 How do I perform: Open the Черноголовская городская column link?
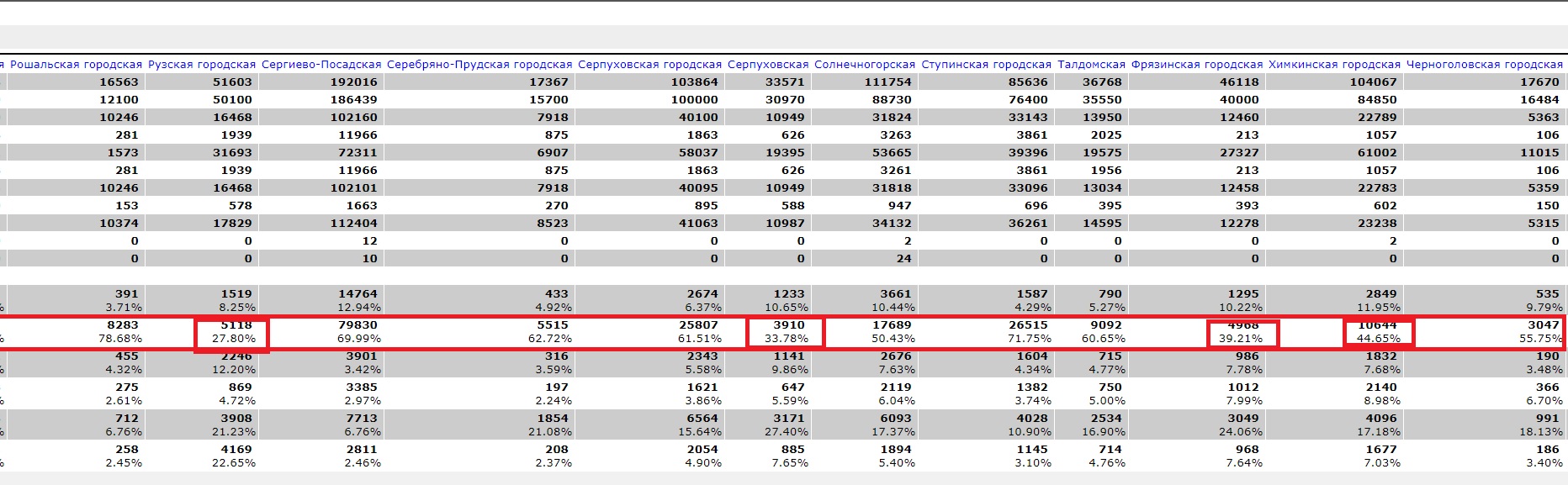click(1485, 64)
